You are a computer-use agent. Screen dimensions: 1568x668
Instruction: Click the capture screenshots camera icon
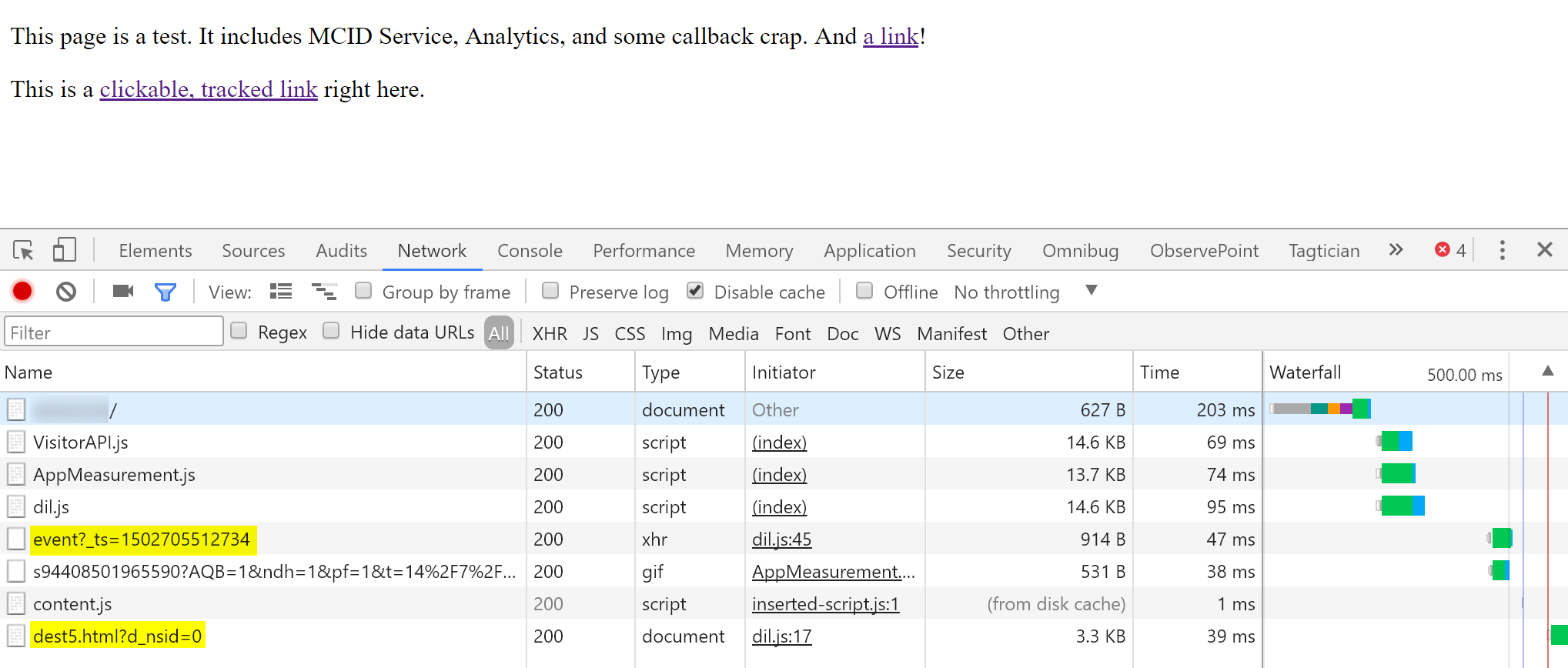coord(122,292)
